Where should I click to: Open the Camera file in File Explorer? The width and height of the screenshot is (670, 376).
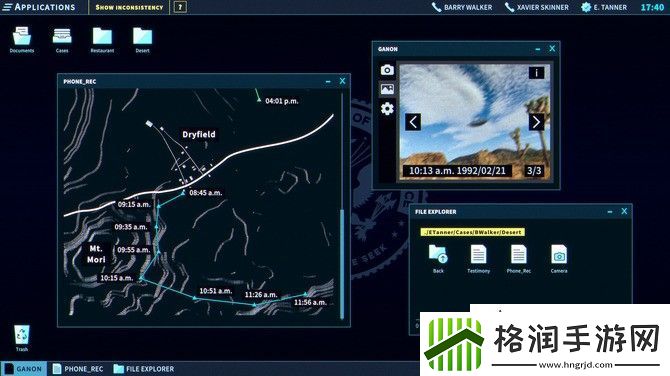tap(559, 258)
